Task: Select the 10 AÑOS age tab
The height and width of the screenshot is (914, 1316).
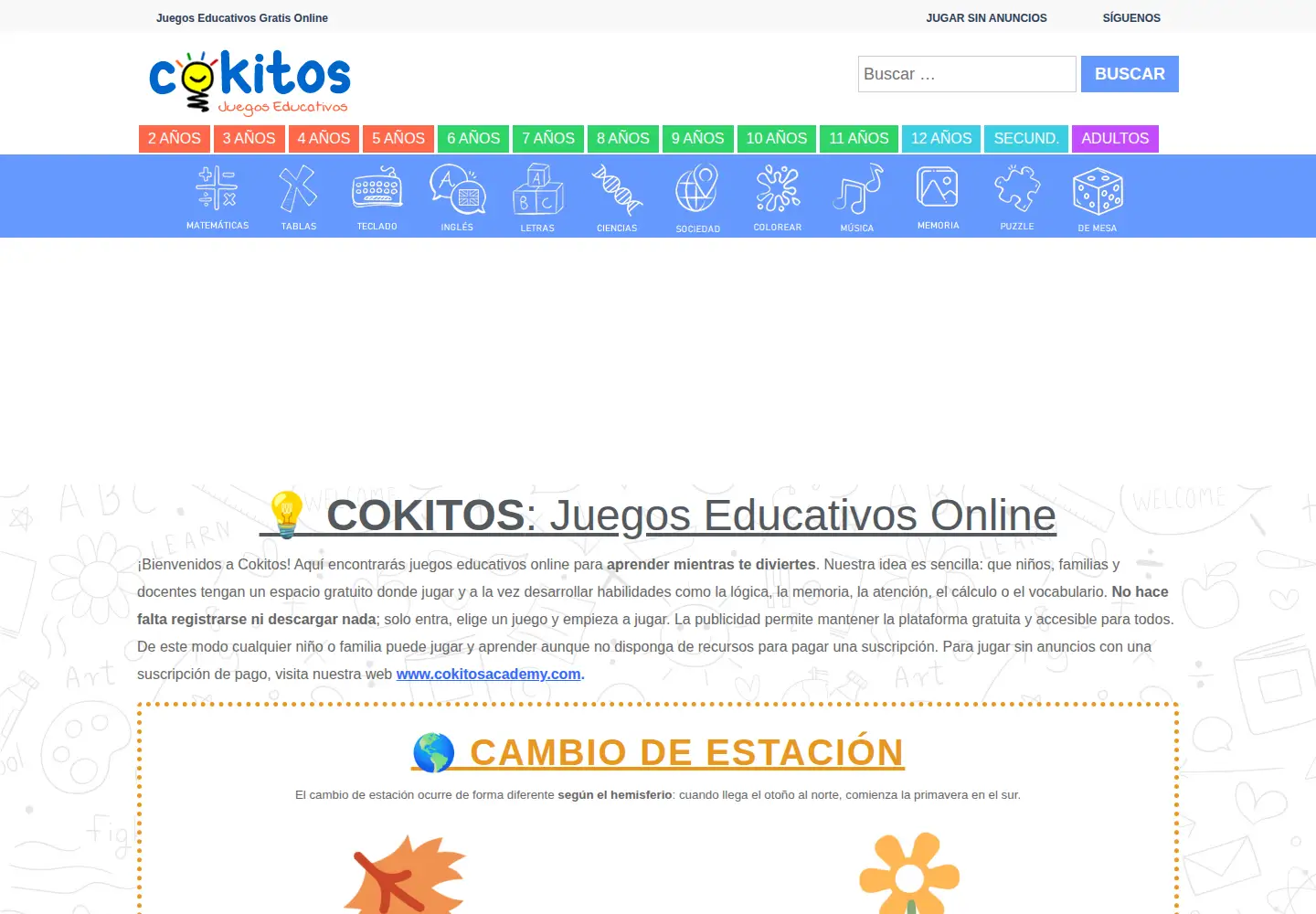Action: 777,139
